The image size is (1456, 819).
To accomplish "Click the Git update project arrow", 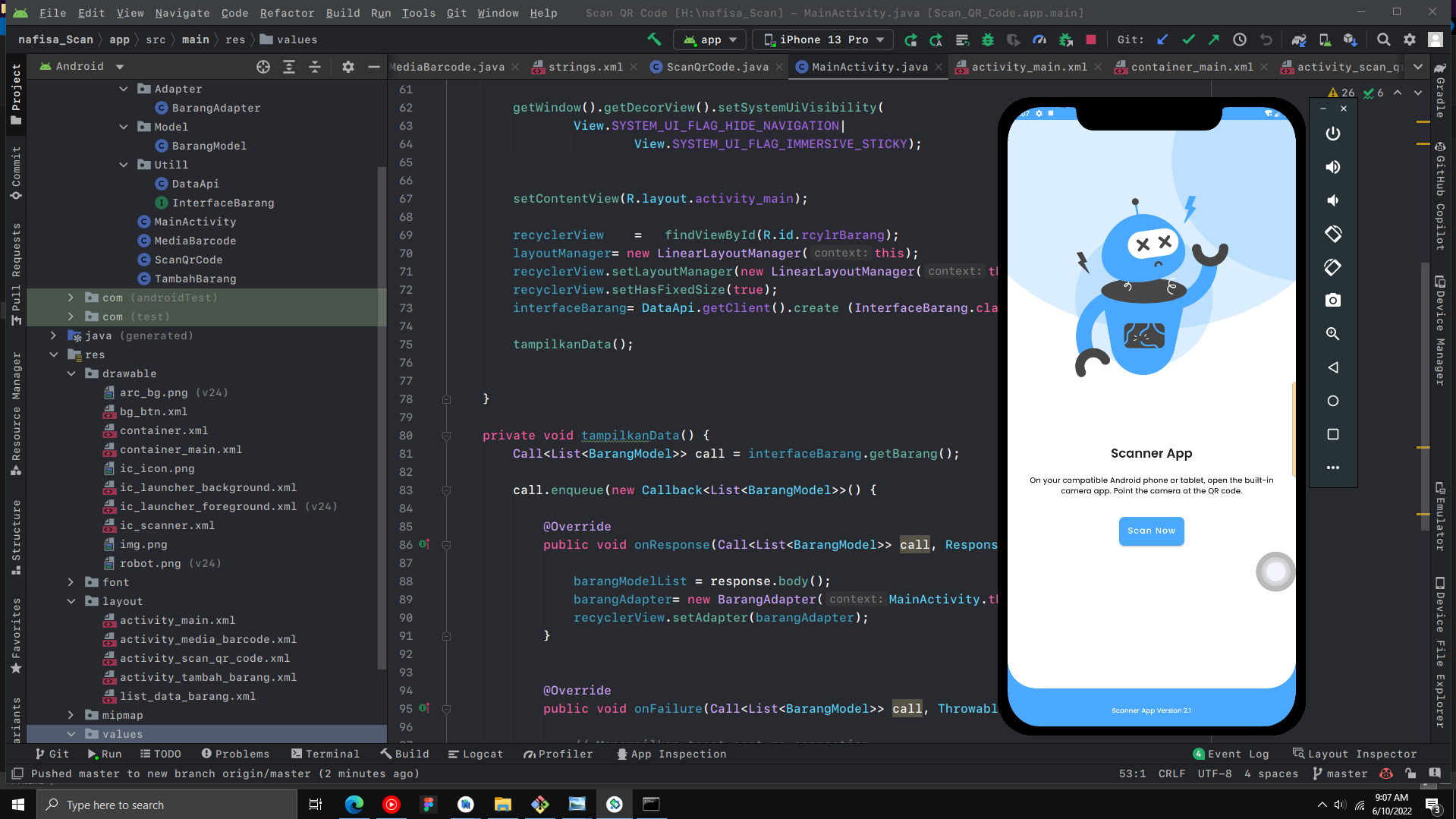I will pyautogui.click(x=1162, y=39).
